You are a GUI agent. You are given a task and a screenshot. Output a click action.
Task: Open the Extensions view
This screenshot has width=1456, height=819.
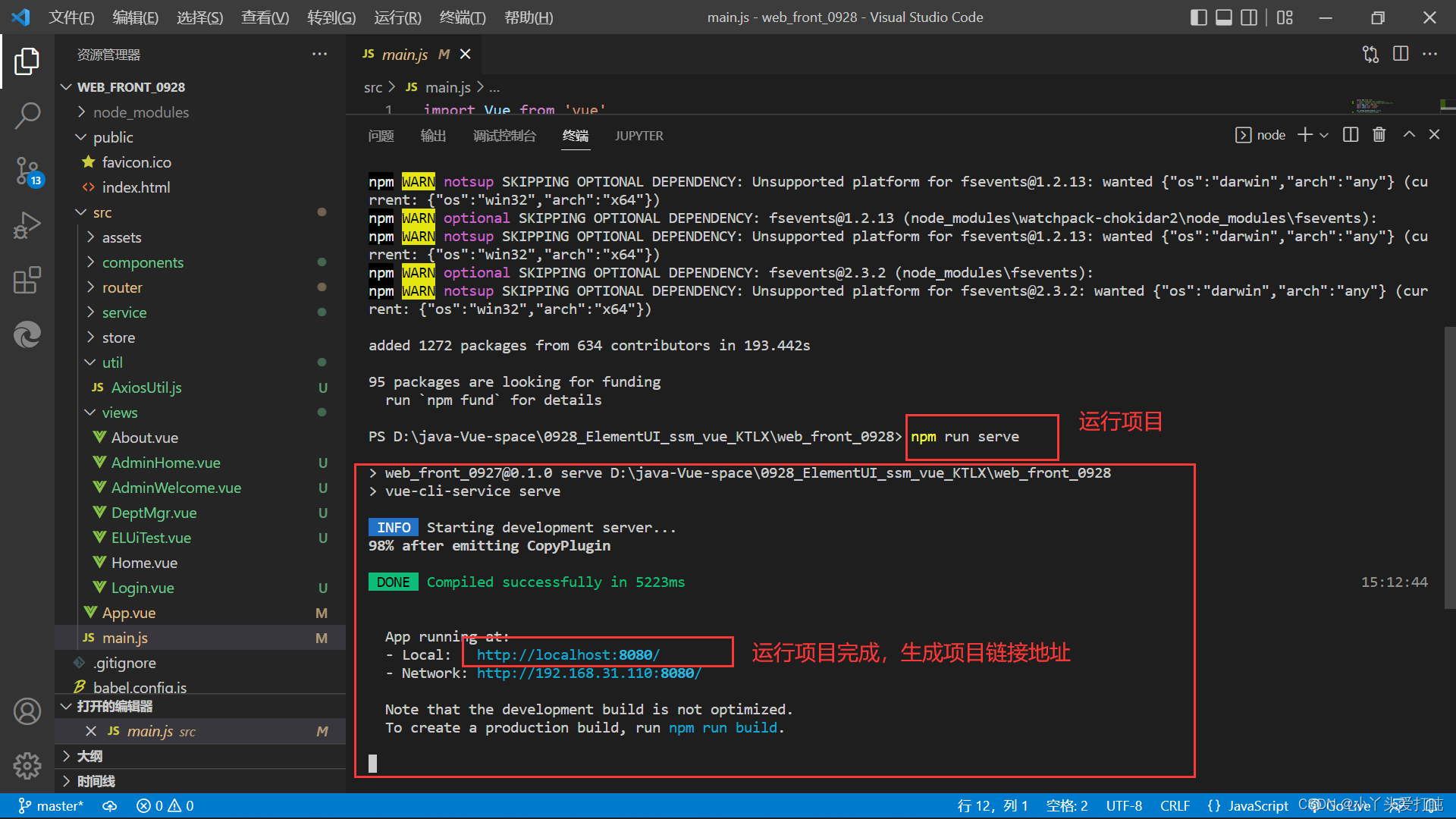click(27, 280)
